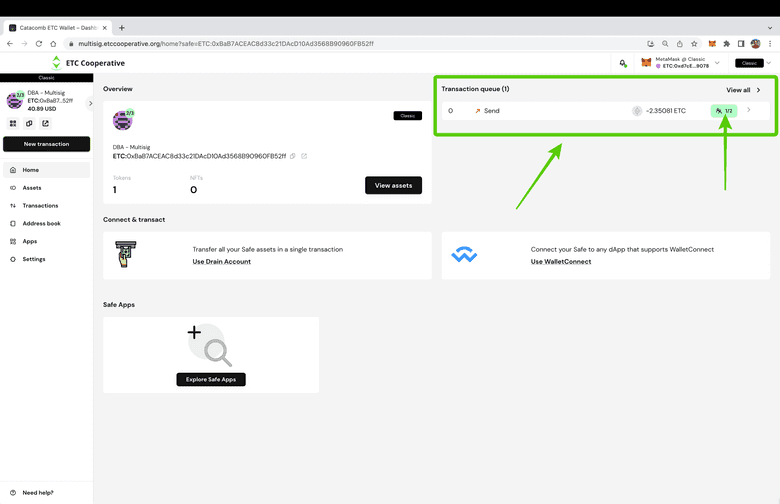
Task: Expand the safe list sidebar chevron
Action: [x=90, y=103]
